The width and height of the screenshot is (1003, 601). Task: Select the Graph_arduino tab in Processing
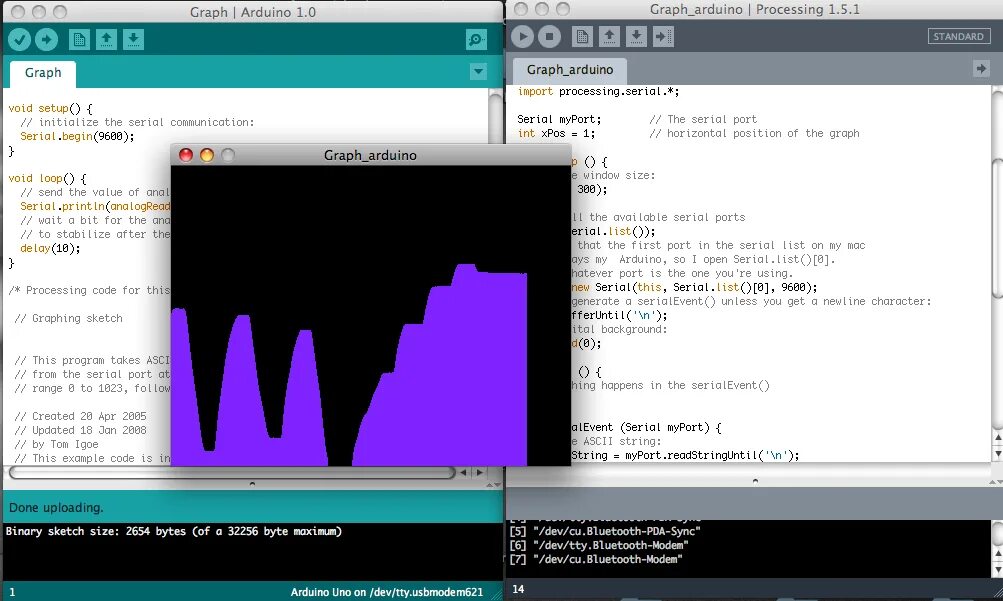pyautogui.click(x=570, y=70)
